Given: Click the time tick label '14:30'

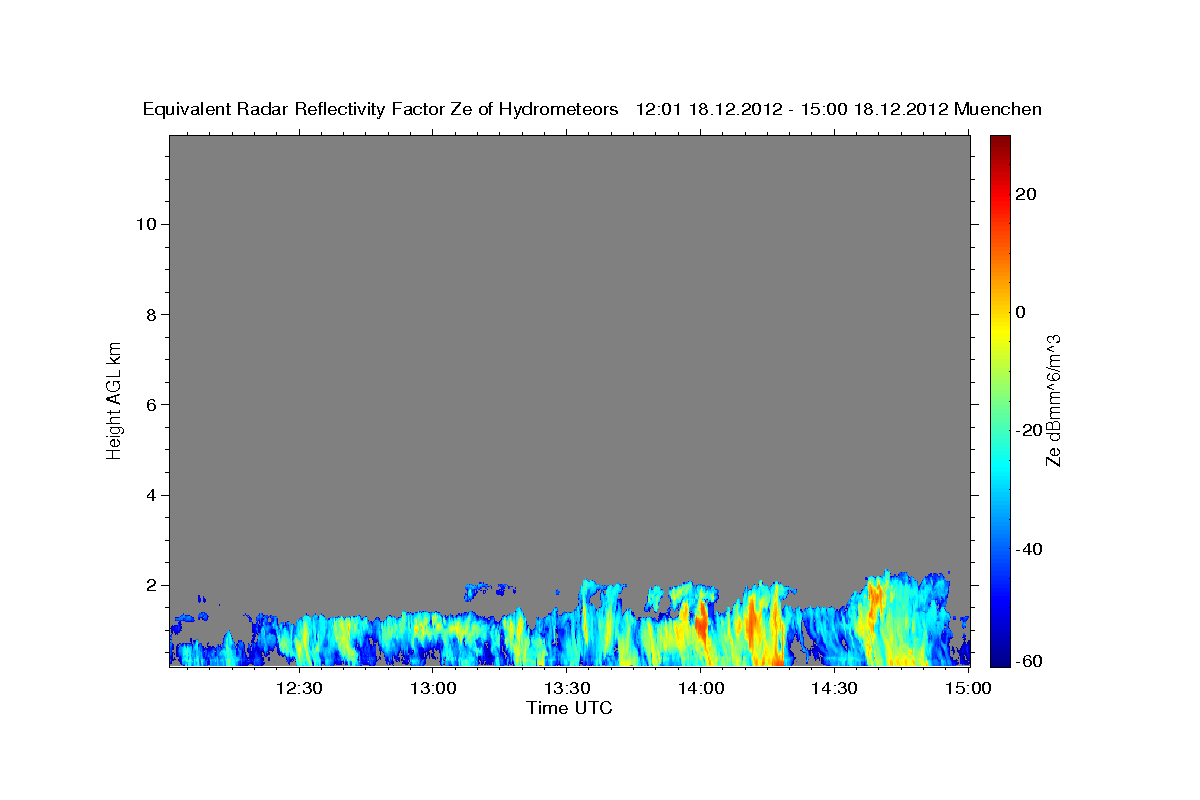Looking at the screenshot, I should [x=834, y=689].
